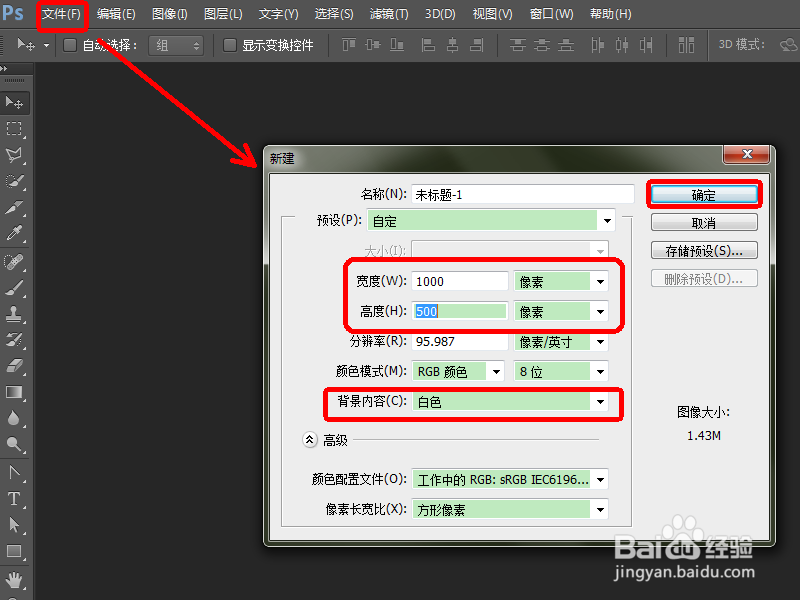Select the Rectangle shape tool
Screen dimensions: 800x600
(14, 552)
